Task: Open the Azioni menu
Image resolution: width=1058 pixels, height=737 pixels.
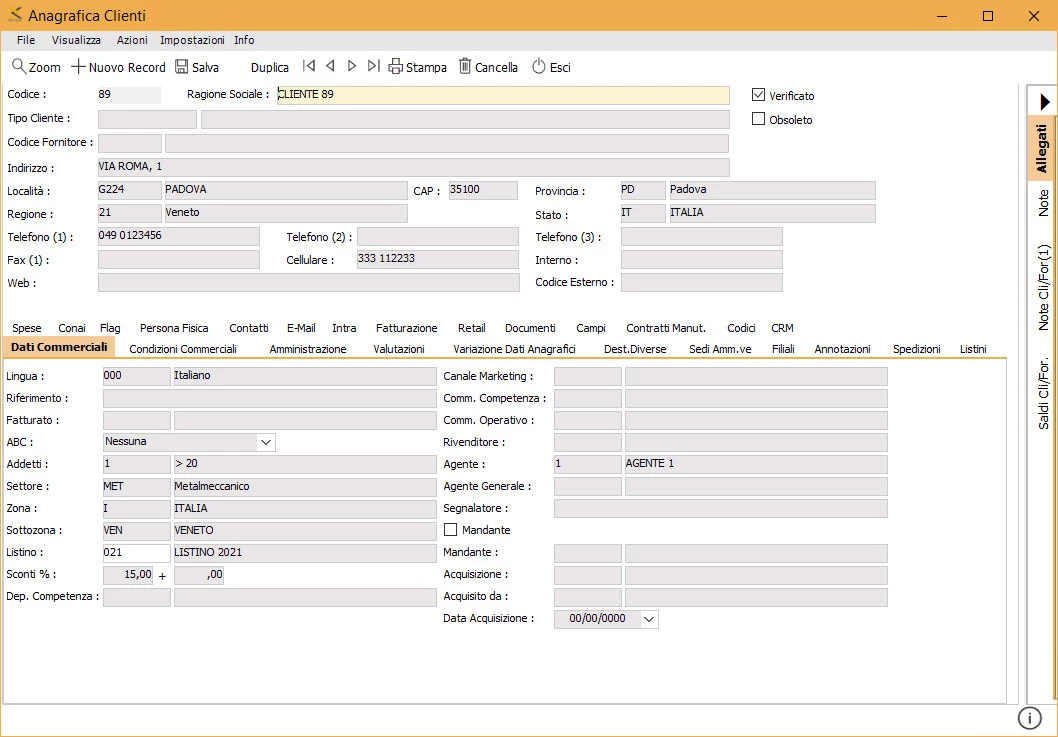Action: pyautogui.click(x=132, y=40)
